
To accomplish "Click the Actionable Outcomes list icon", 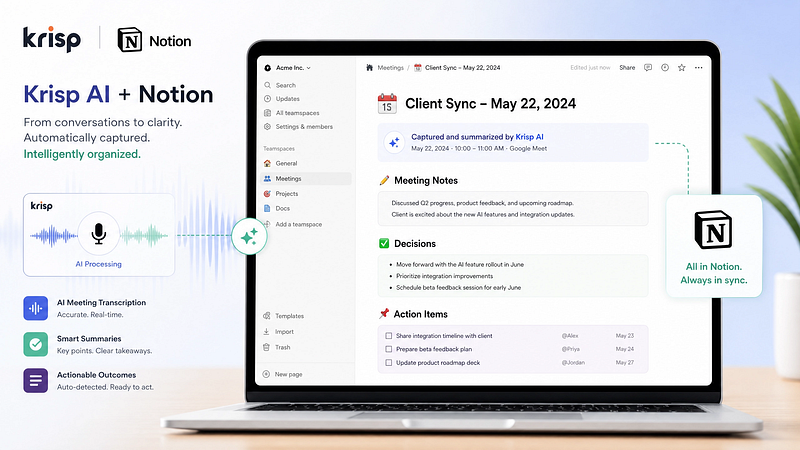I will coord(36,381).
